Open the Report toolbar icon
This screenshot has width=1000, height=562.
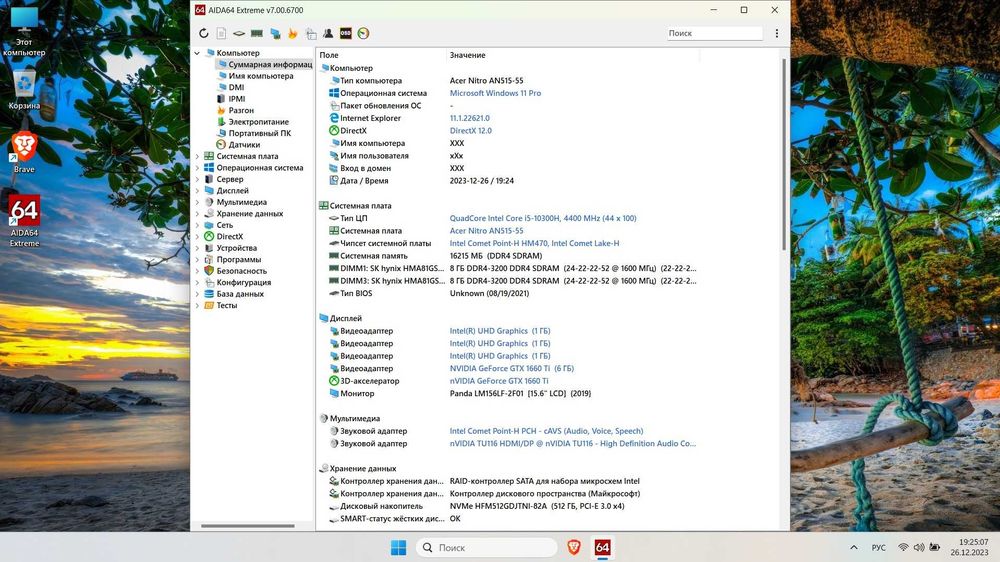click(x=221, y=33)
